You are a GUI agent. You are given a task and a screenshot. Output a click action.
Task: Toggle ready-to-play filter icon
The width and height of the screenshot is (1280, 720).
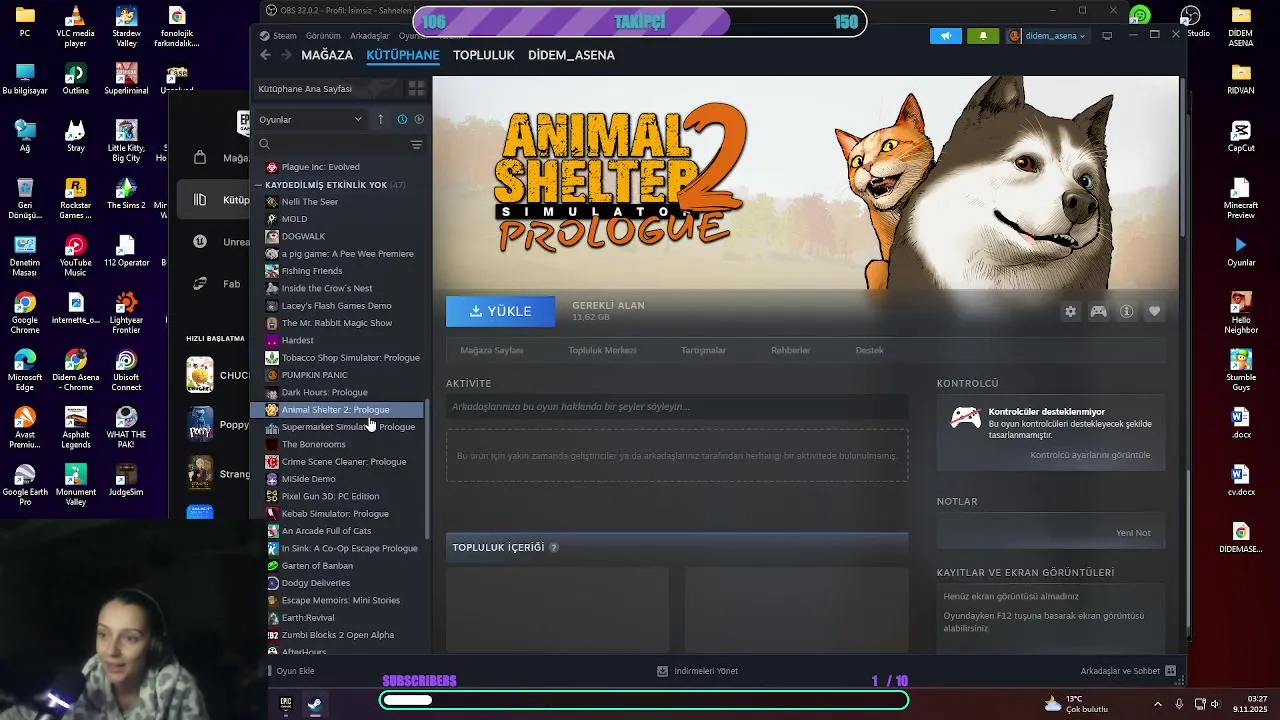pyautogui.click(x=419, y=119)
